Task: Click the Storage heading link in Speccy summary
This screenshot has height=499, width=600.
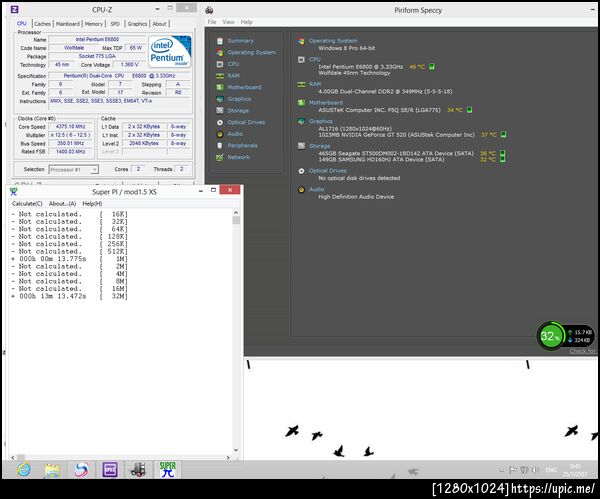Action: (x=320, y=146)
